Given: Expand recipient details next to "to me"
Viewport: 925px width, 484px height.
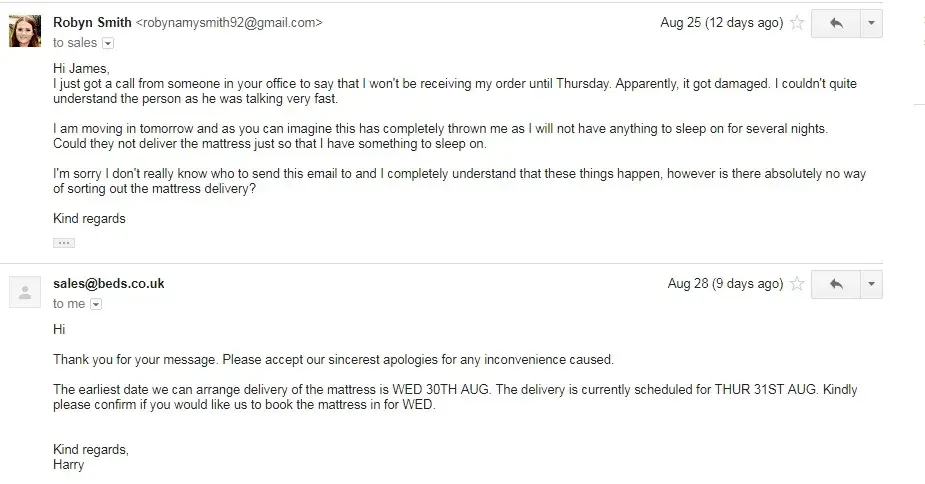Looking at the screenshot, I should (x=97, y=304).
